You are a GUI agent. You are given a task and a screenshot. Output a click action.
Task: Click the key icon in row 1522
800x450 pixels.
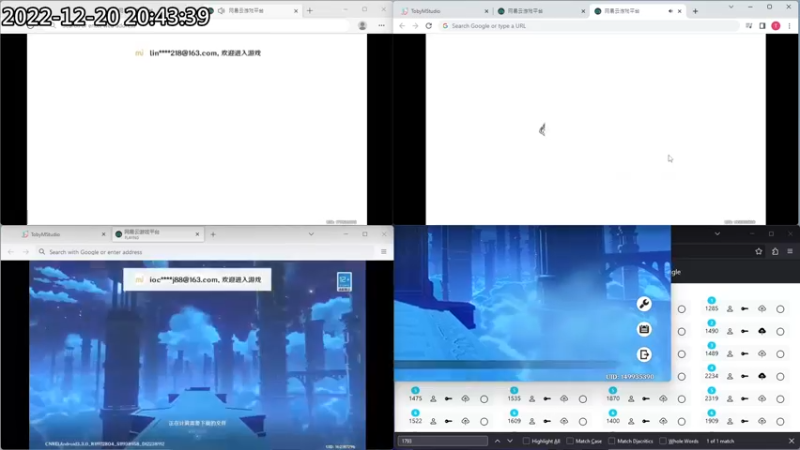coord(448,421)
